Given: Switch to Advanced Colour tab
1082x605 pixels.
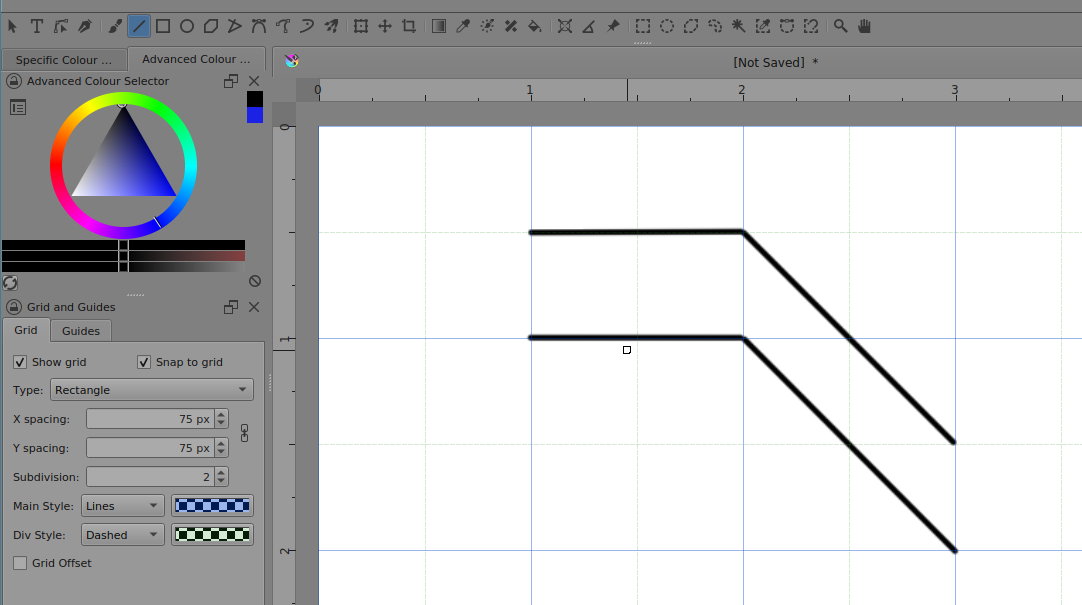Looking at the screenshot, I should tap(197, 59).
